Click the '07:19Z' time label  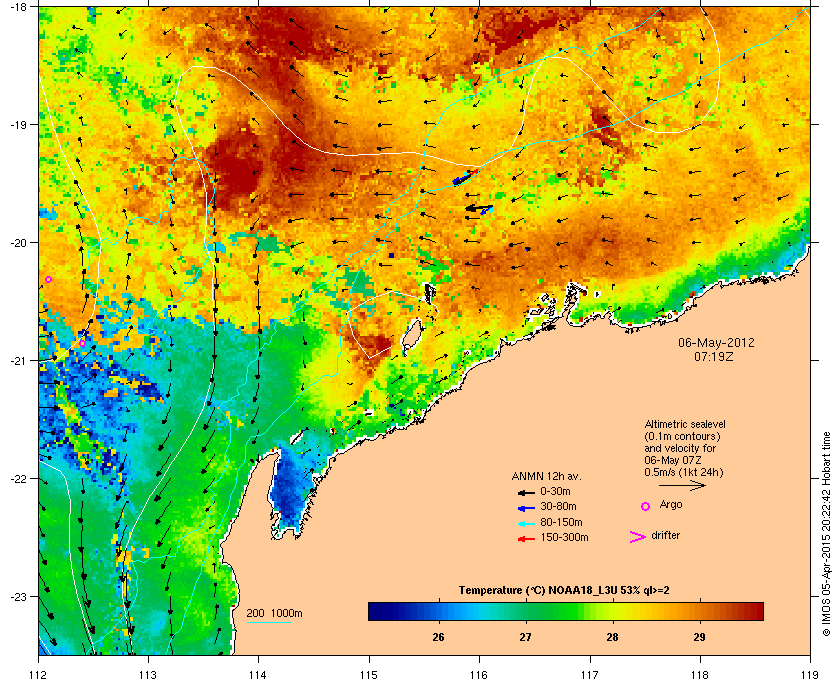pyautogui.click(x=714, y=356)
